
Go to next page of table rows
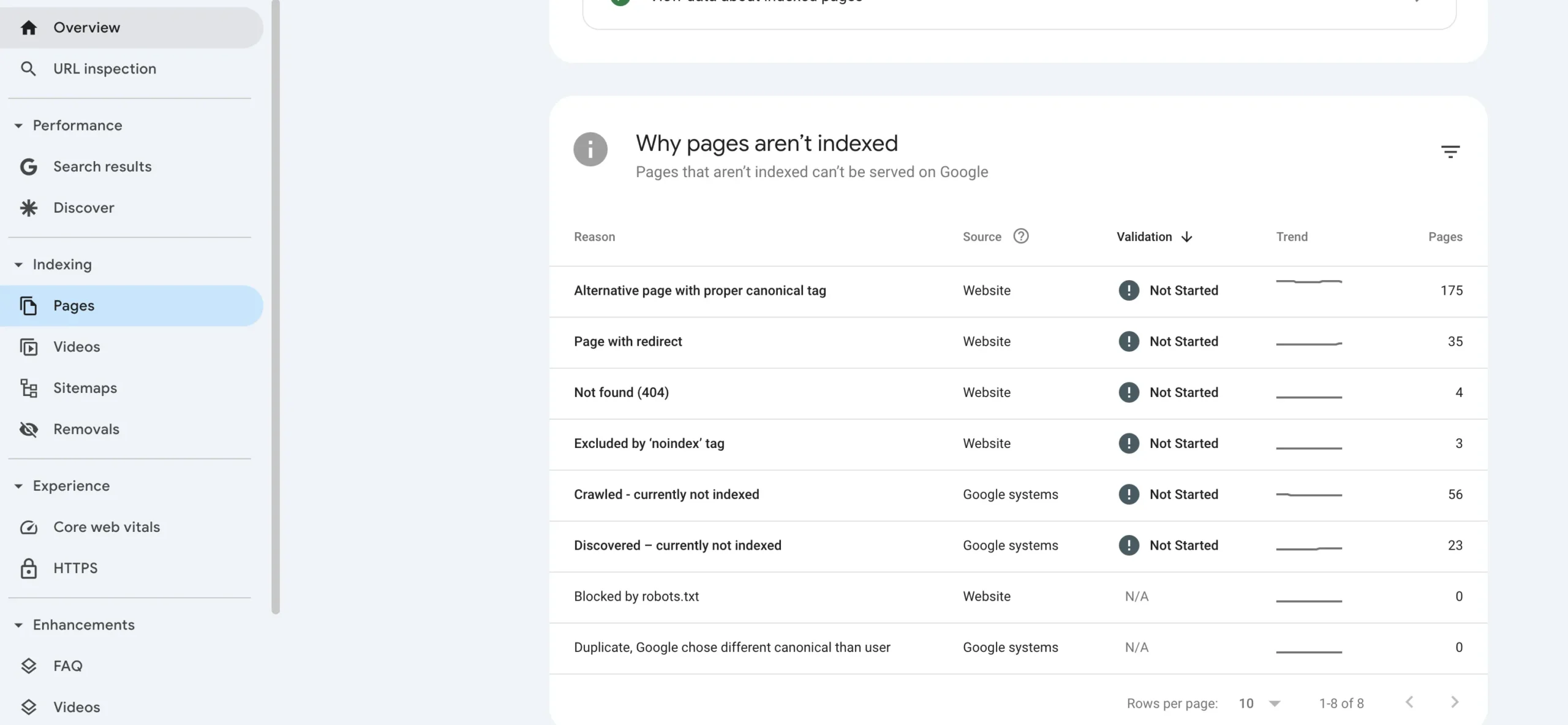point(1455,702)
